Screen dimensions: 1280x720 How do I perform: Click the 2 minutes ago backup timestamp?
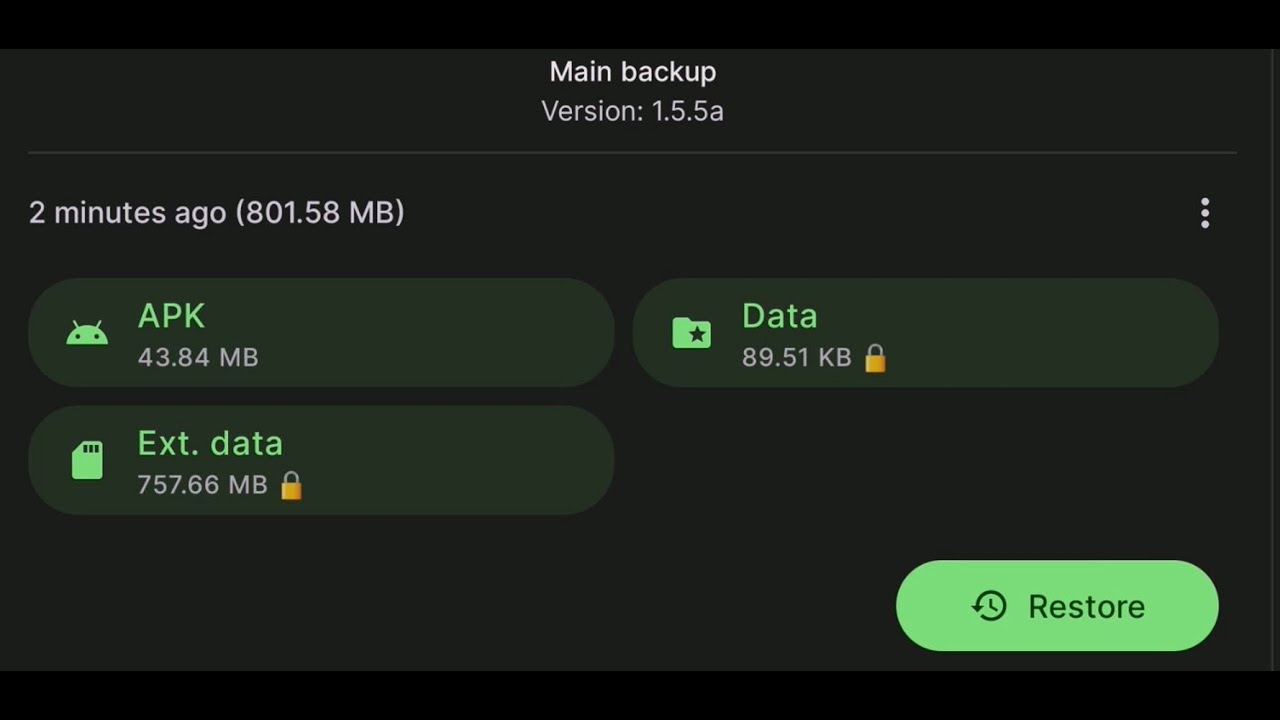(216, 213)
